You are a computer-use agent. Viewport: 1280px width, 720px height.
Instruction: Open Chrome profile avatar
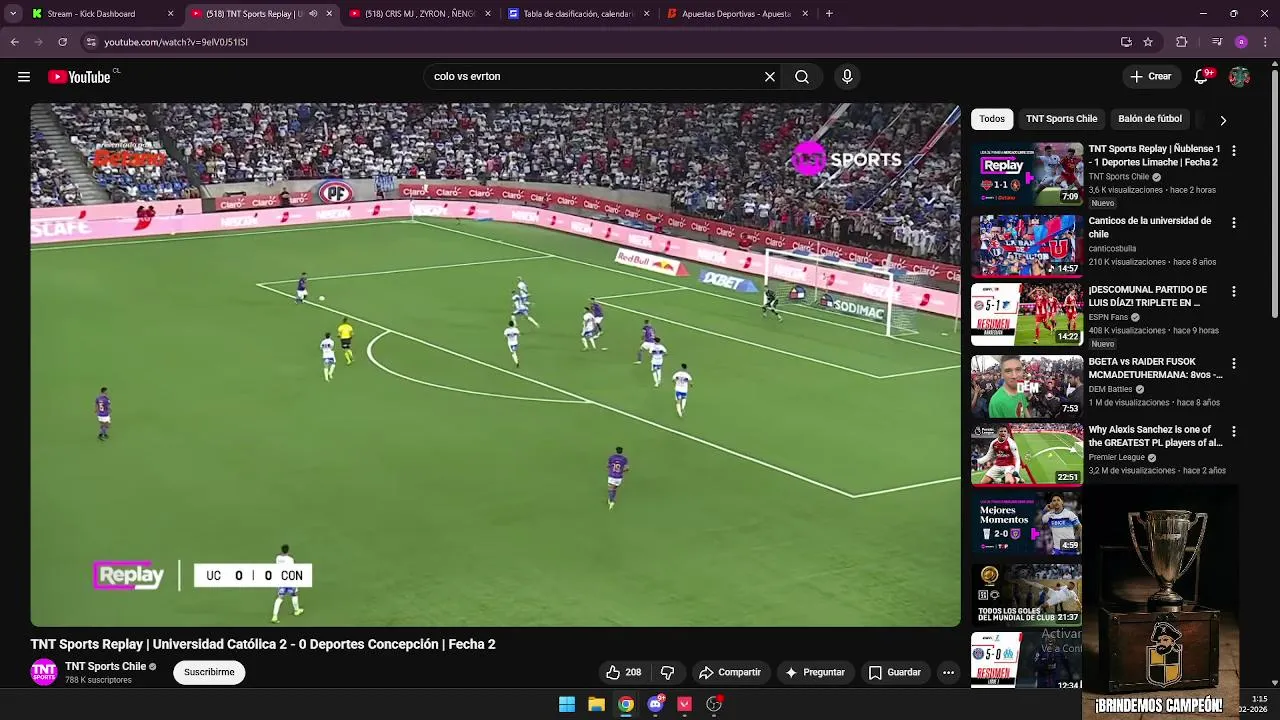(x=1241, y=42)
